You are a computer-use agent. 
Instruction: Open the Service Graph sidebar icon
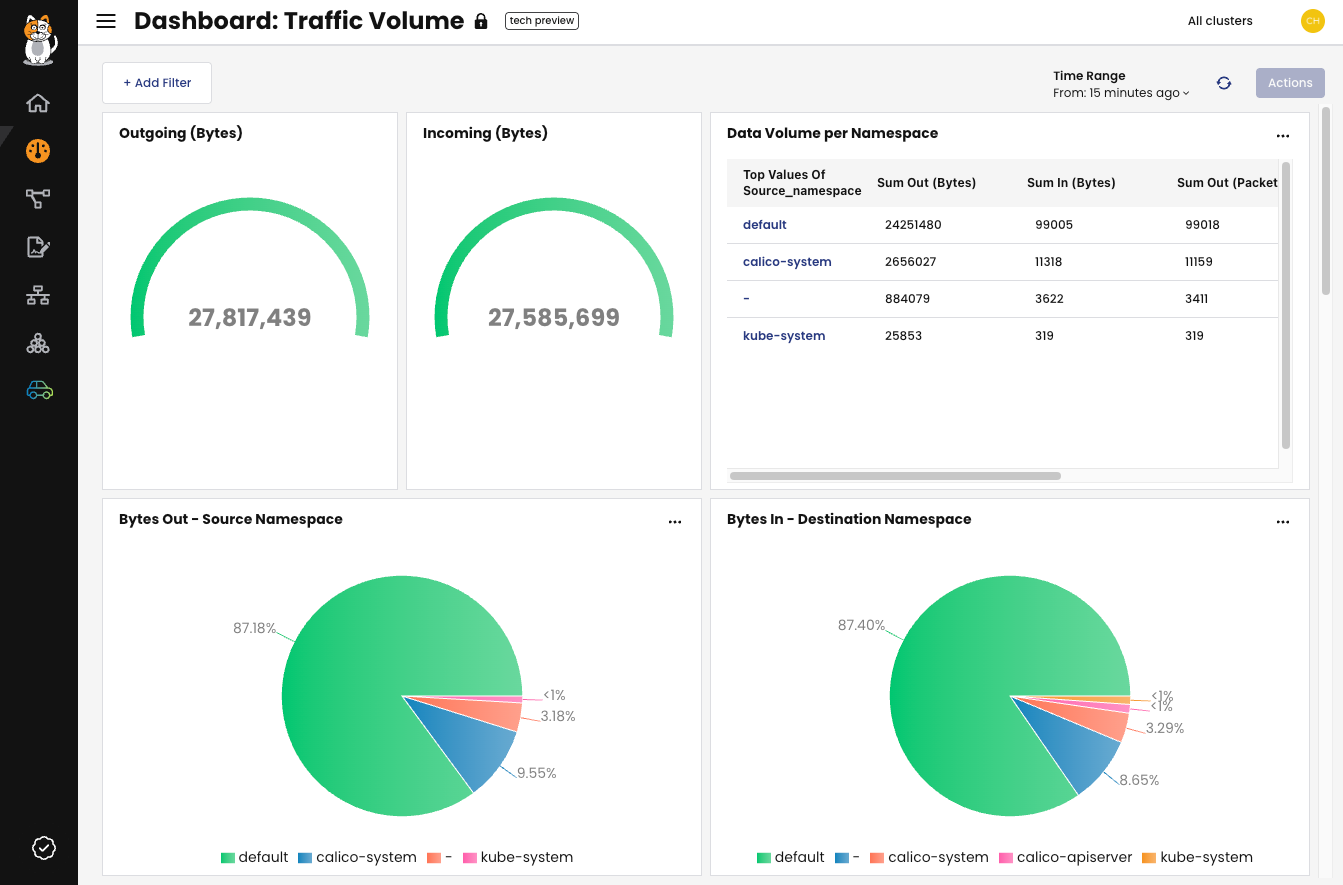38,198
